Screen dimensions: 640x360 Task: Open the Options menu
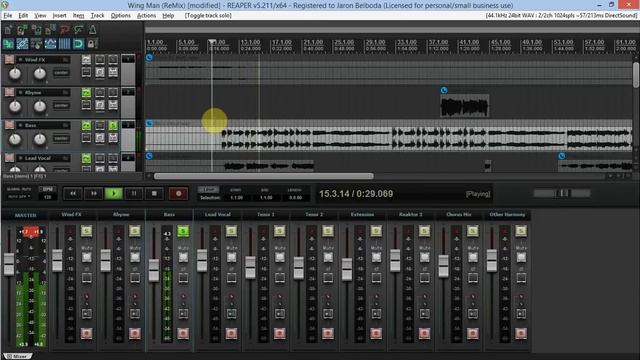pyautogui.click(x=121, y=16)
